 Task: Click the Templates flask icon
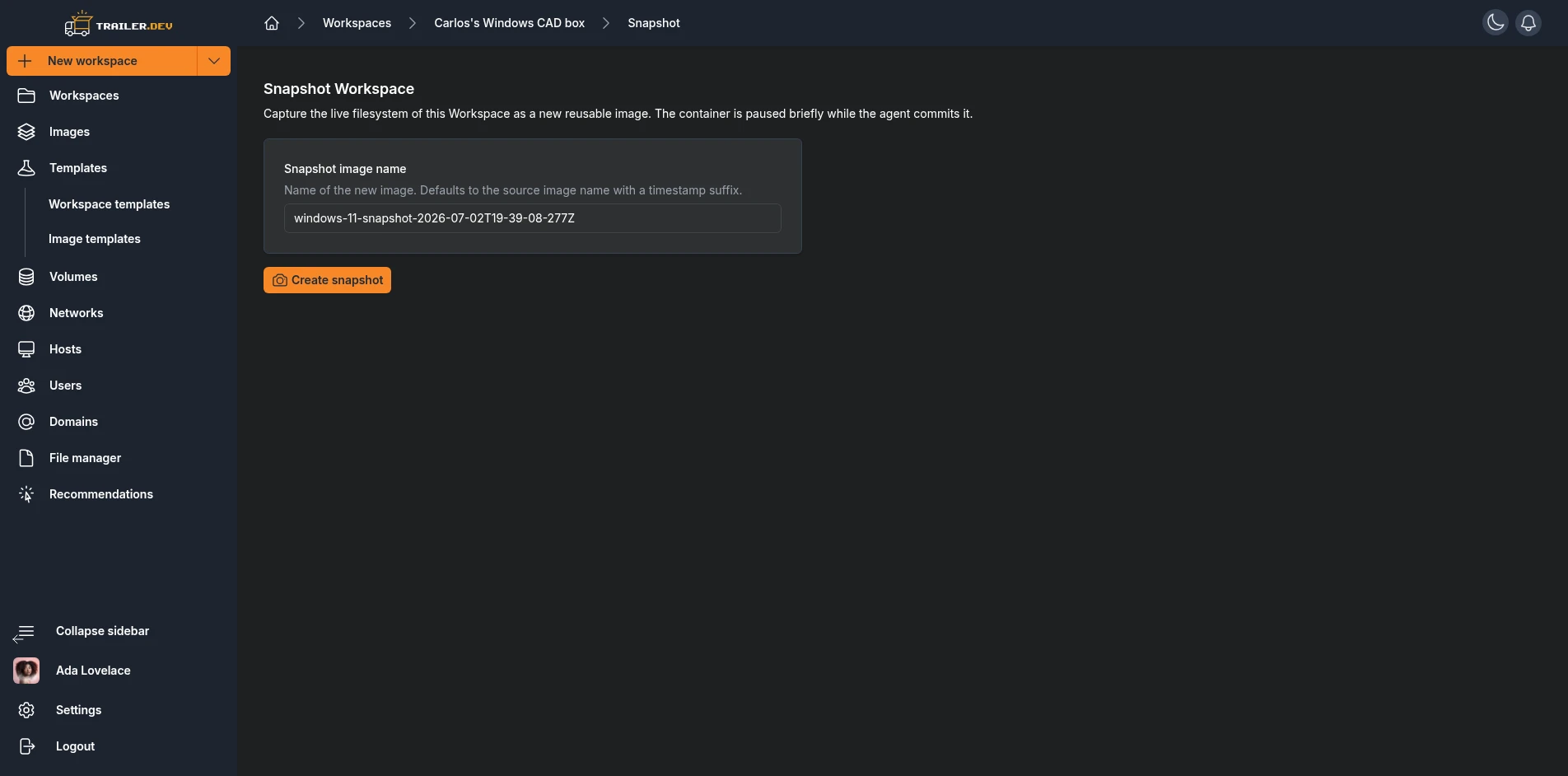coord(26,168)
